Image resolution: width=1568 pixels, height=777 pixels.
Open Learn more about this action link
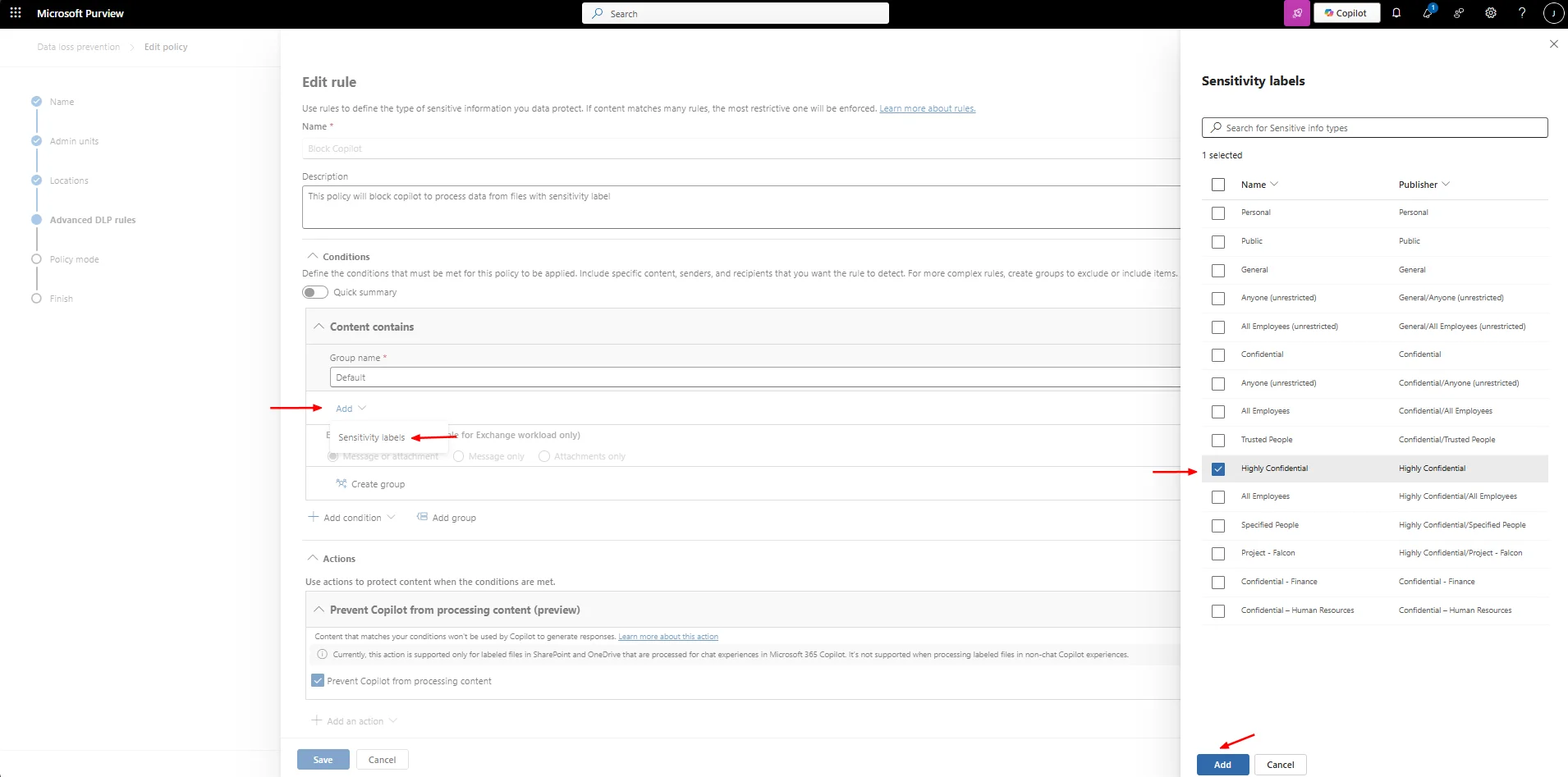tap(668, 637)
